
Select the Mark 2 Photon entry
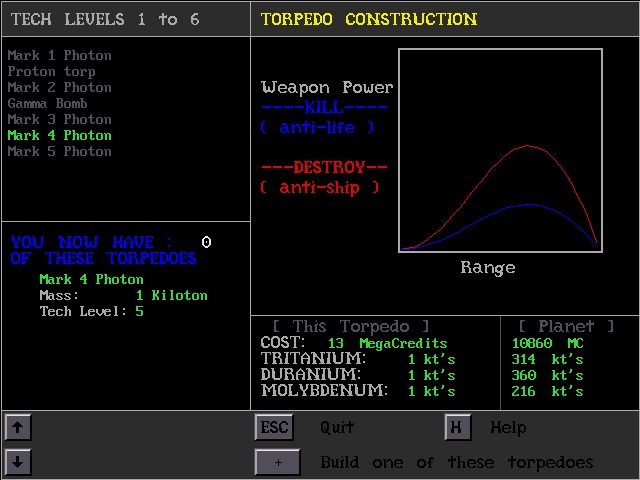(x=59, y=87)
